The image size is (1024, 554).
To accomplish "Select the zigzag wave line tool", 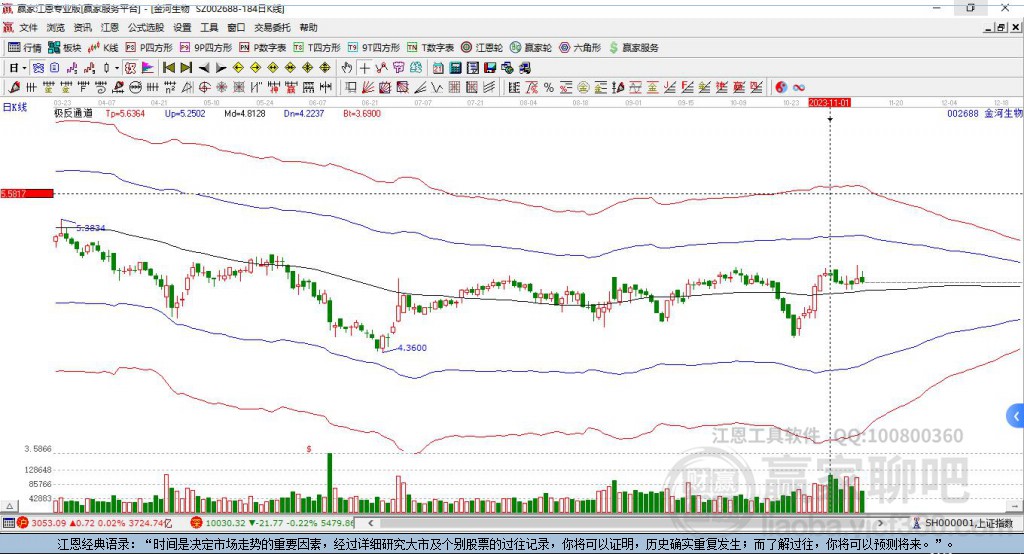I will click(437, 88).
